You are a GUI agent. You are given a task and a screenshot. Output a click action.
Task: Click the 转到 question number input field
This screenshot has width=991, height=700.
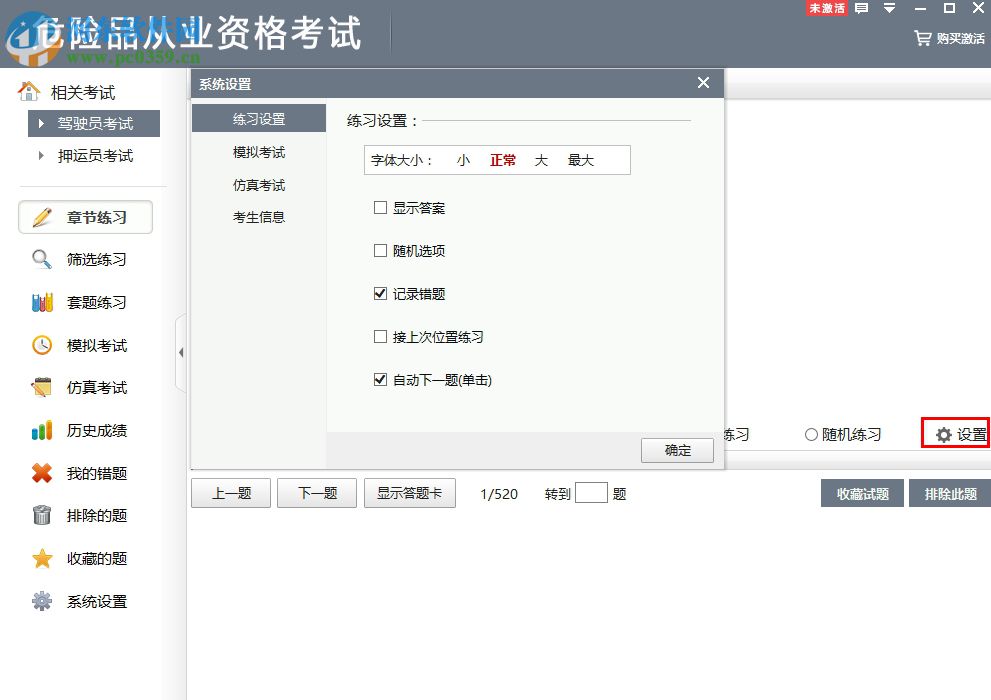click(x=591, y=493)
